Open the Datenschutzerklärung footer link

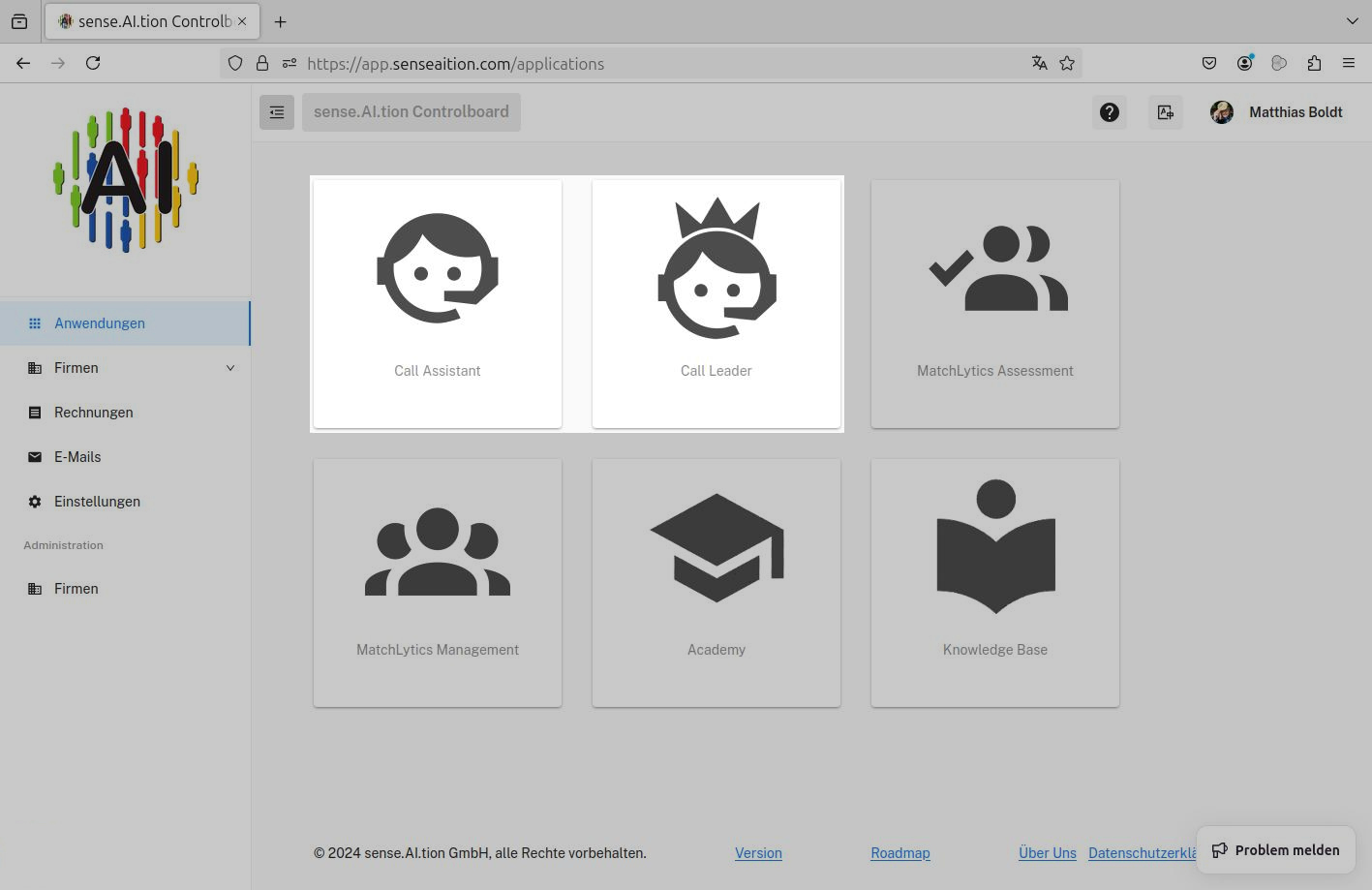point(1143,853)
